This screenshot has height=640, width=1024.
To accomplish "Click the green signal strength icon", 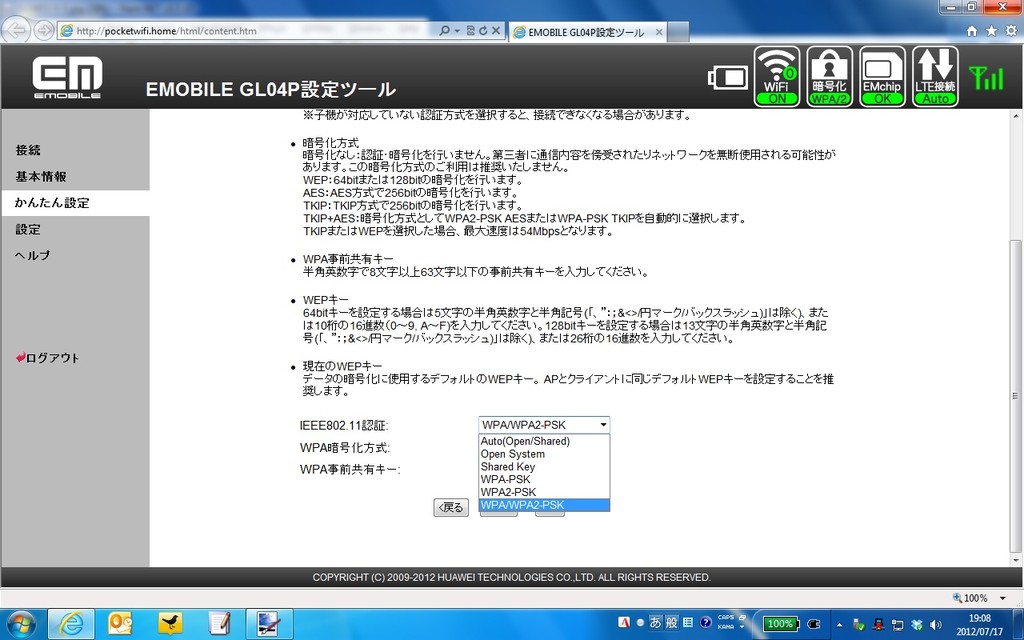I will pyautogui.click(x=986, y=78).
